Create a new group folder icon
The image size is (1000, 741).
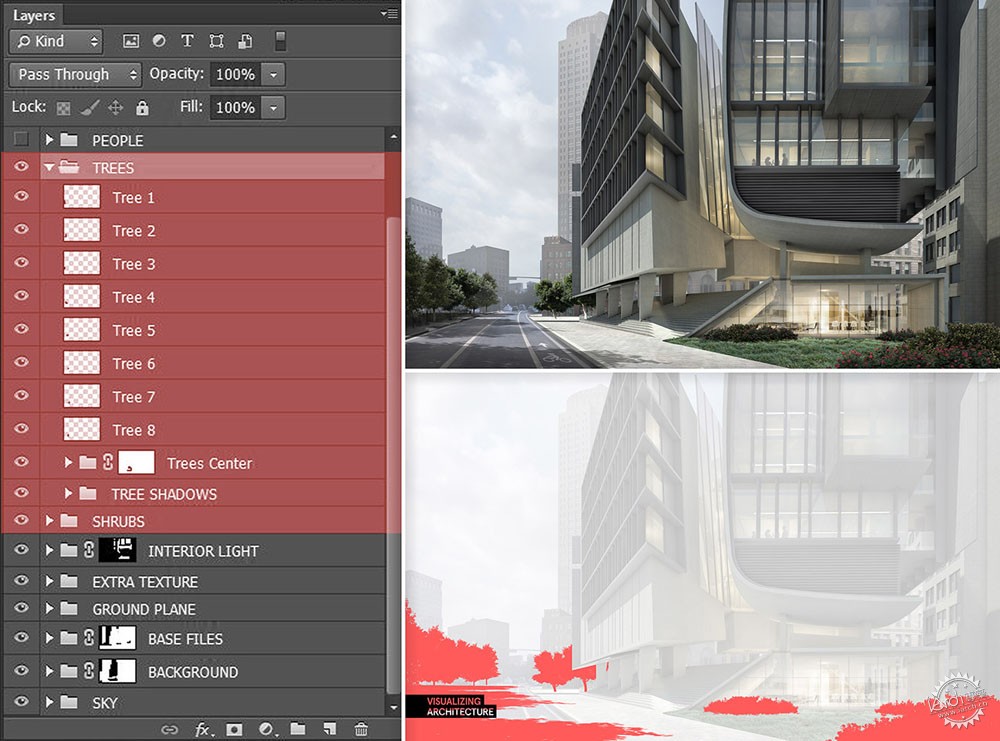click(x=298, y=729)
